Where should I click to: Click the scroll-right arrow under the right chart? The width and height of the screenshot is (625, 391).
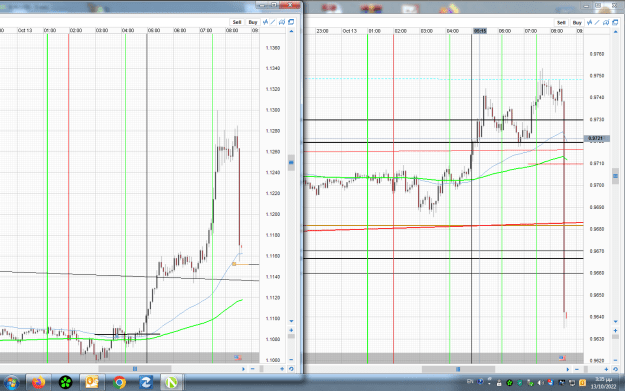coord(568,369)
